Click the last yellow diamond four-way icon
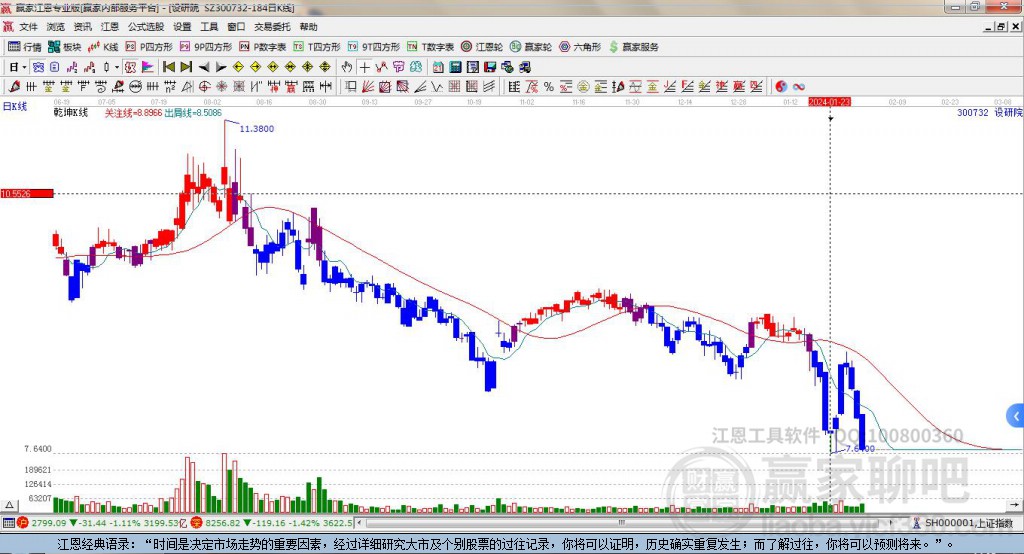Screen dimensions: 1024x554 (x=325, y=67)
